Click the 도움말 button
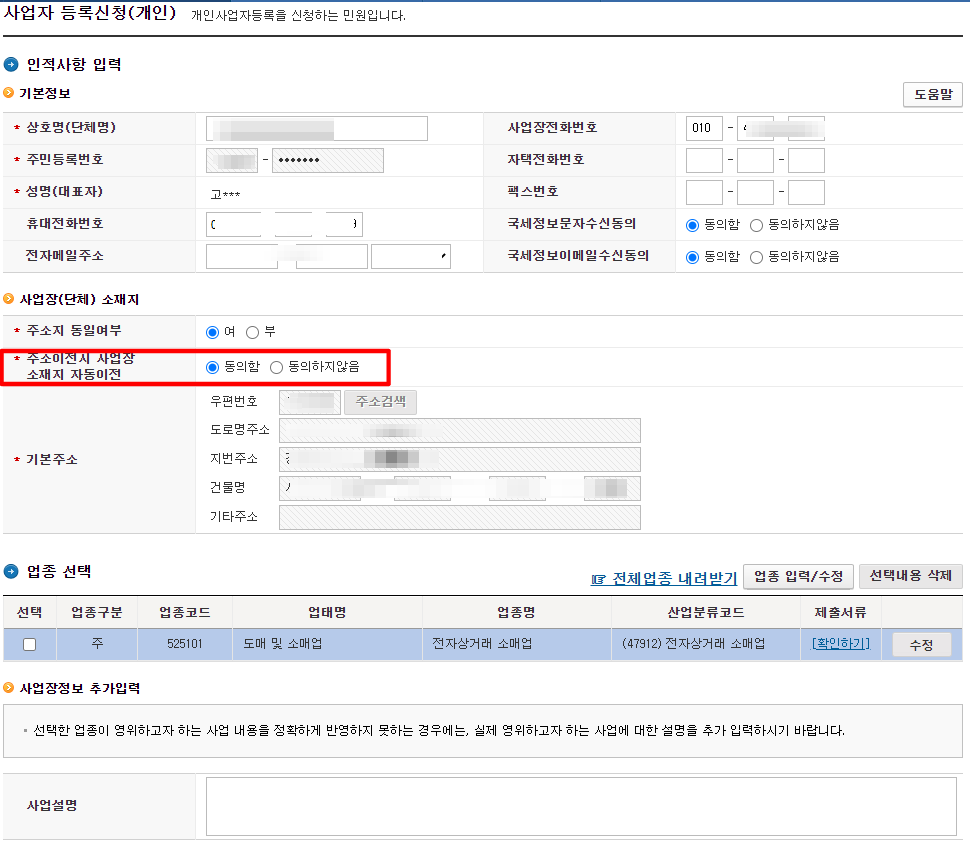 (x=932, y=95)
